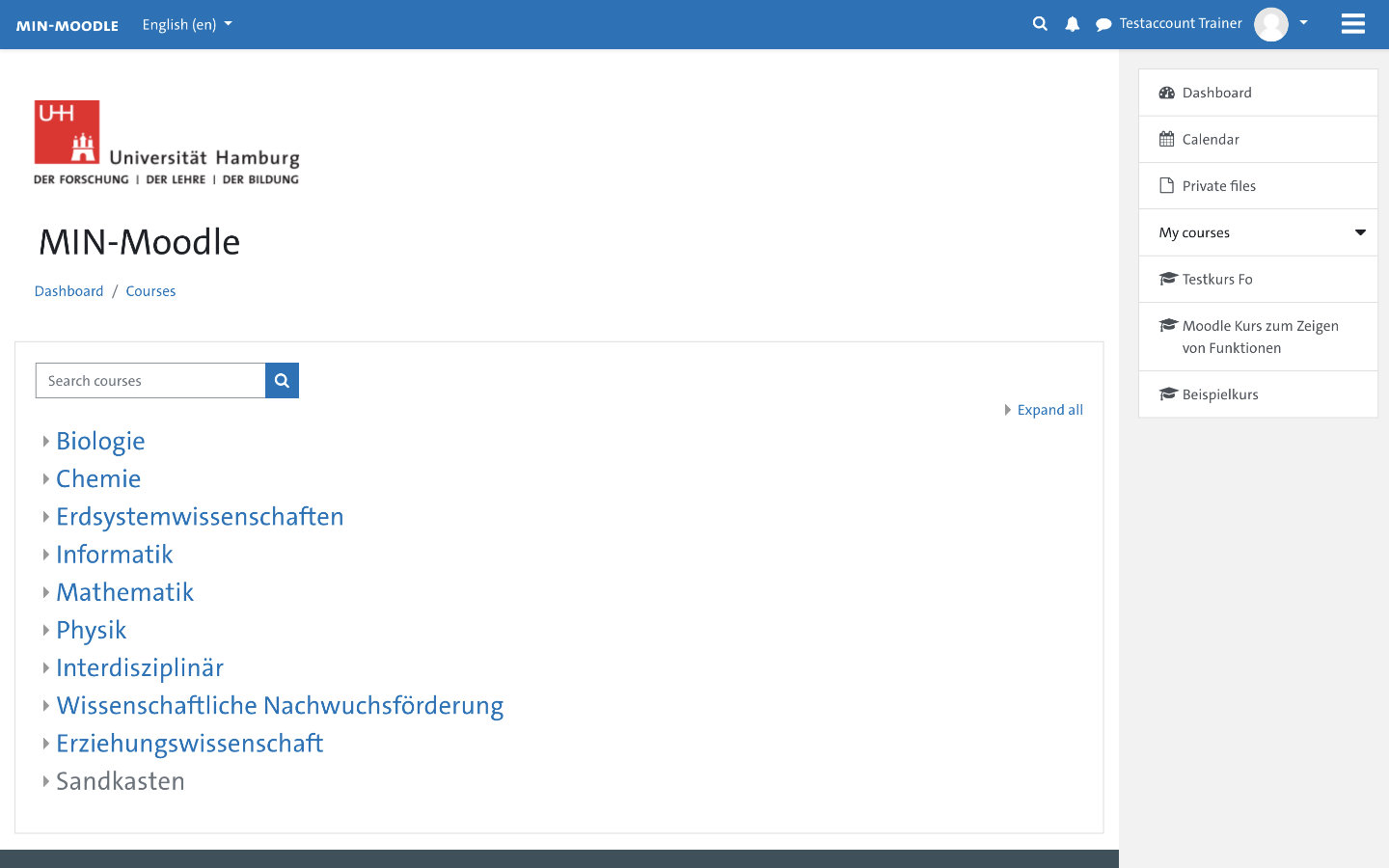Screen dimensions: 1389x868
Task: Open the search icon in top bar
Action: (x=1040, y=24)
